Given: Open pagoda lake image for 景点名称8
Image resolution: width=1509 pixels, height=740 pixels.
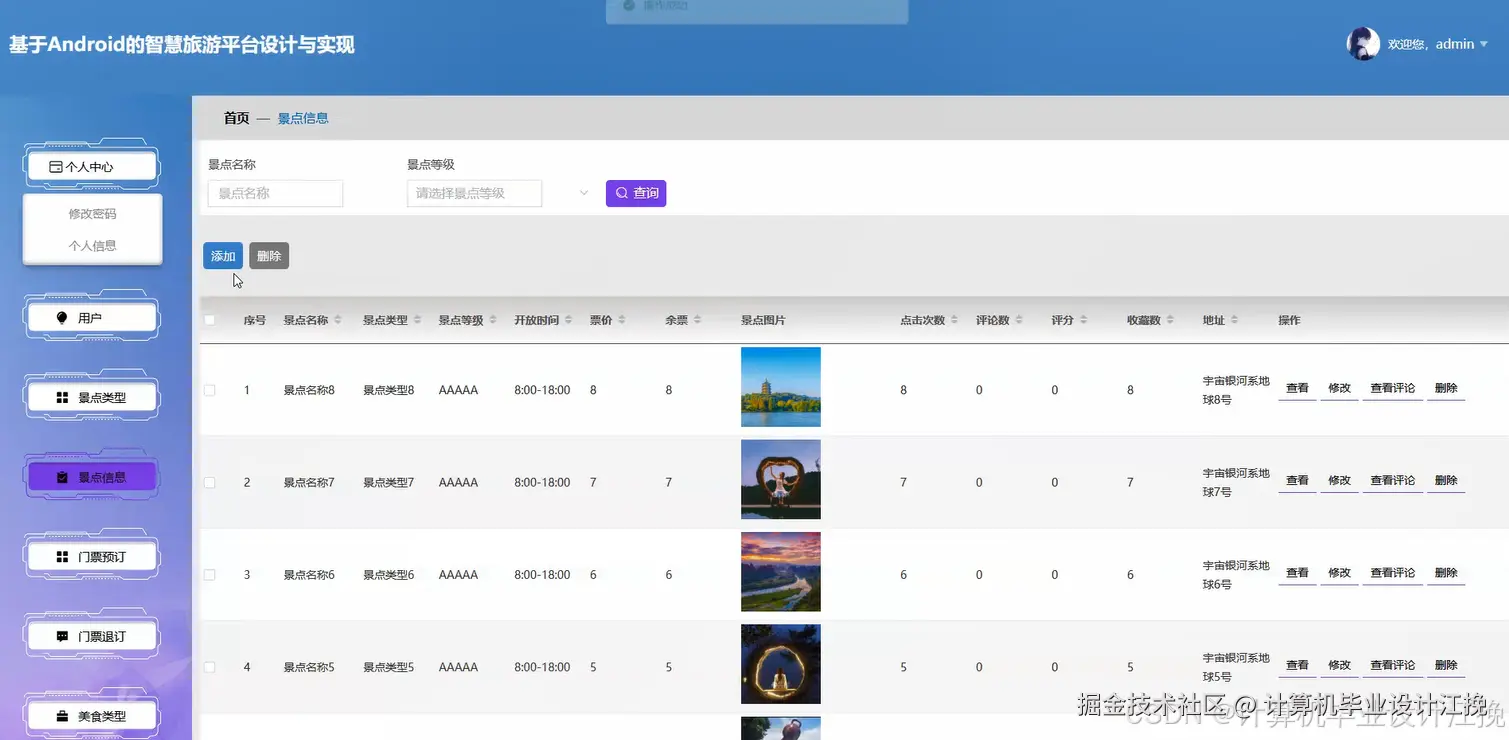Looking at the screenshot, I should 781,387.
